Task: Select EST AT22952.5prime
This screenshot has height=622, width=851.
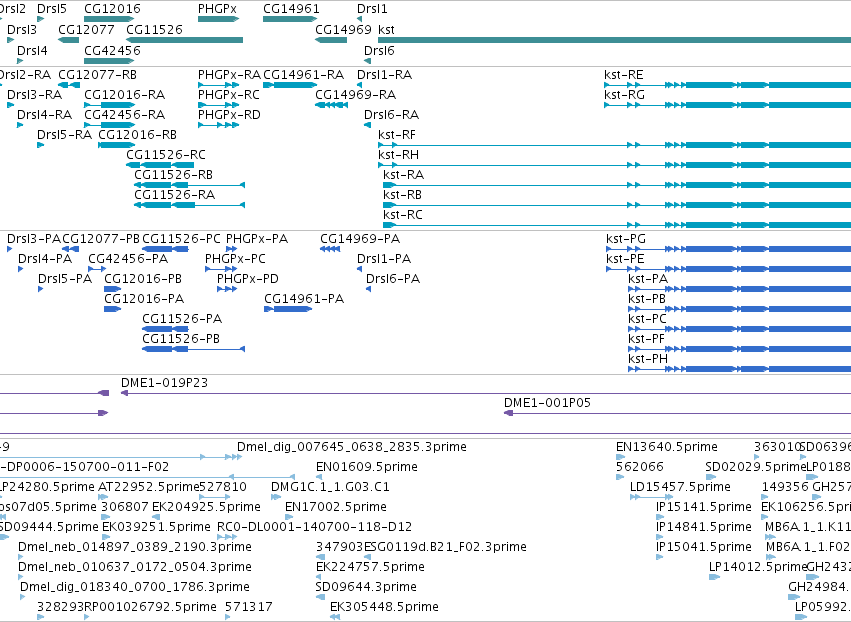Action: (x=149, y=487)
